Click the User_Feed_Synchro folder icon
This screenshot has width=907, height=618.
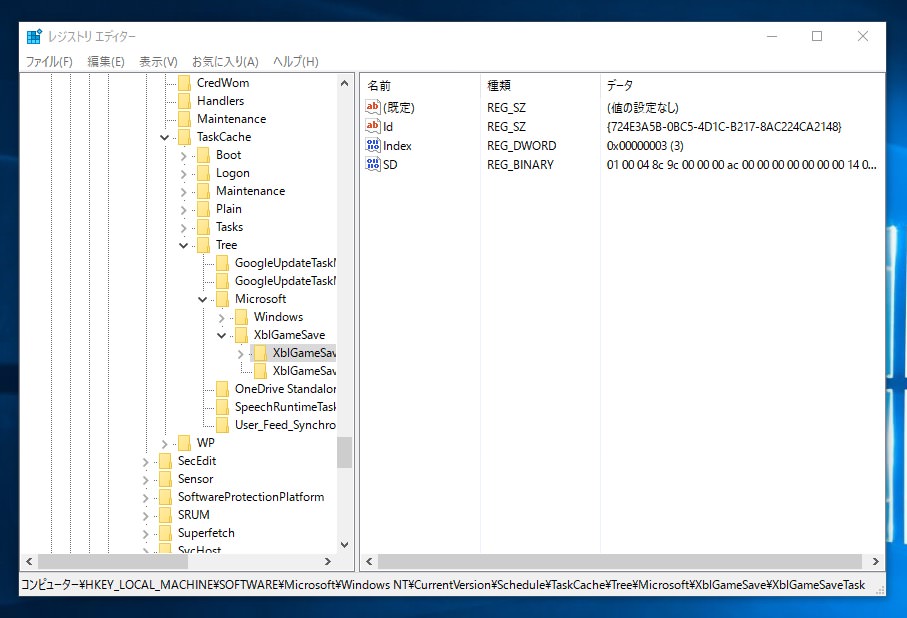223,425
